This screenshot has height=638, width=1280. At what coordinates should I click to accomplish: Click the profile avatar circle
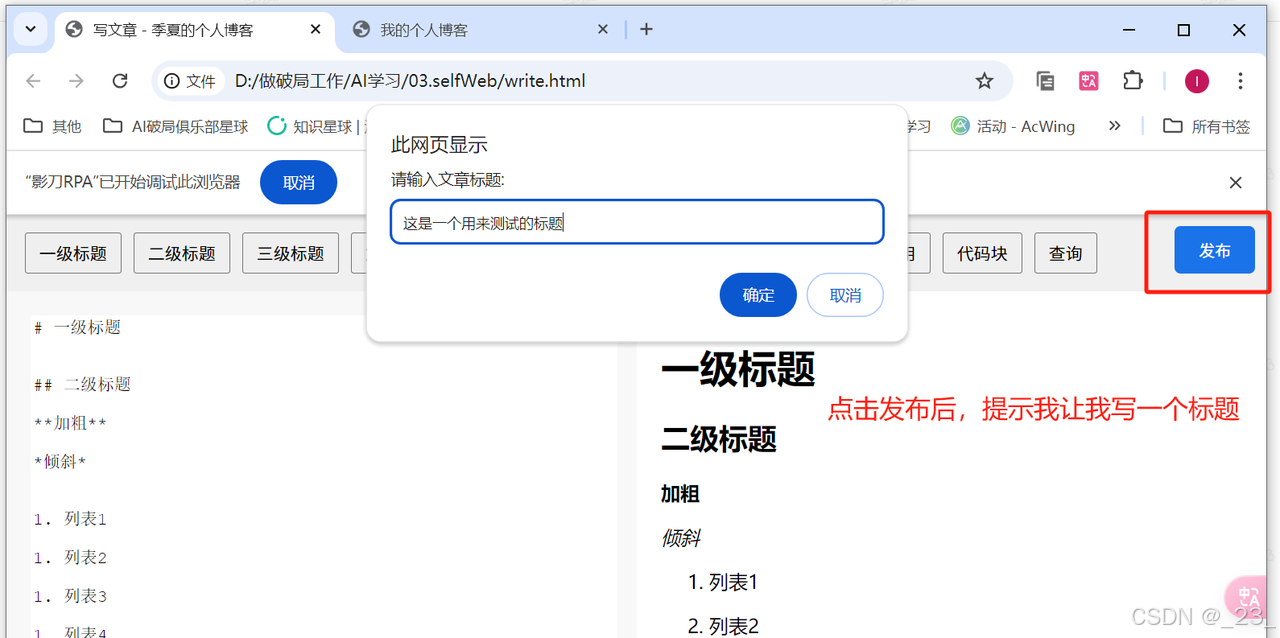pyautogui.click(x=1196, y=81)
